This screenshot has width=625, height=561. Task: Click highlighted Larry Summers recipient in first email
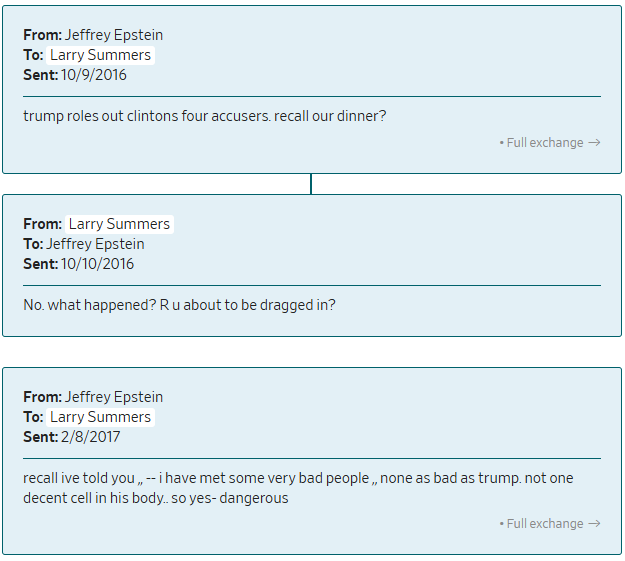100,55
